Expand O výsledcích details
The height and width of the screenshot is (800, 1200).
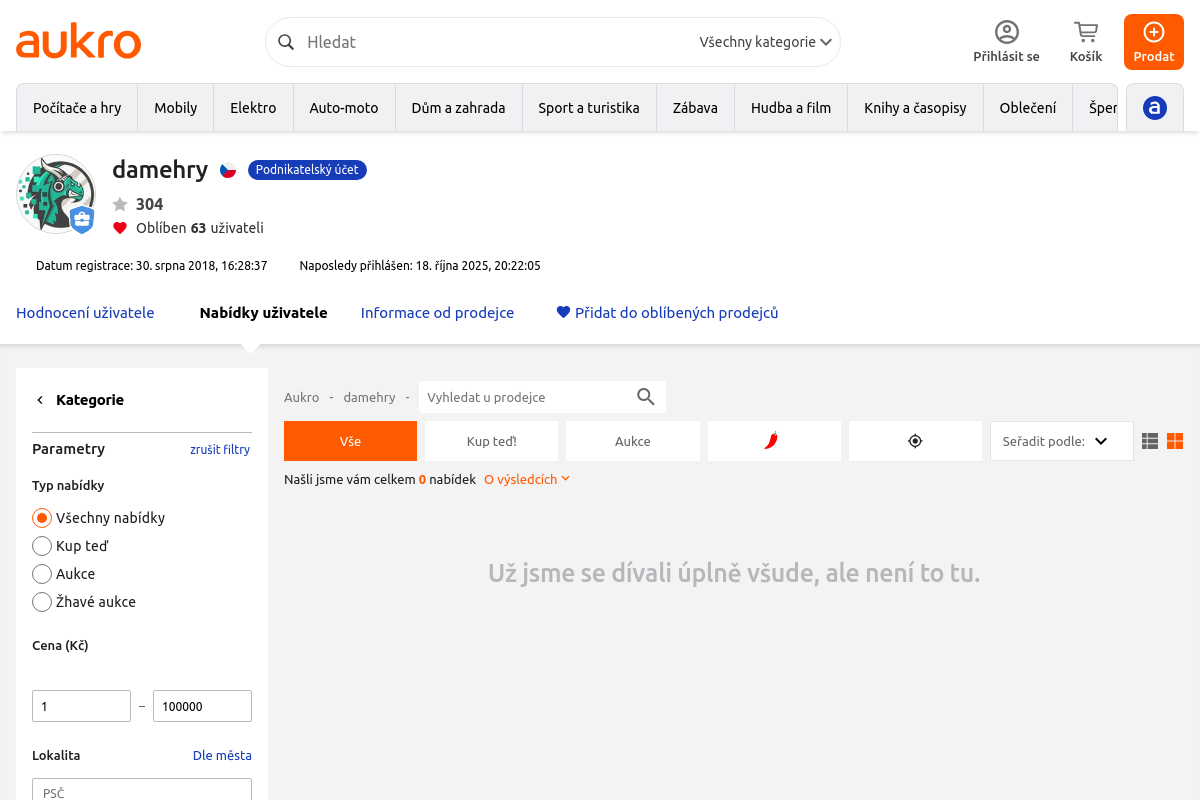point(527,480)
